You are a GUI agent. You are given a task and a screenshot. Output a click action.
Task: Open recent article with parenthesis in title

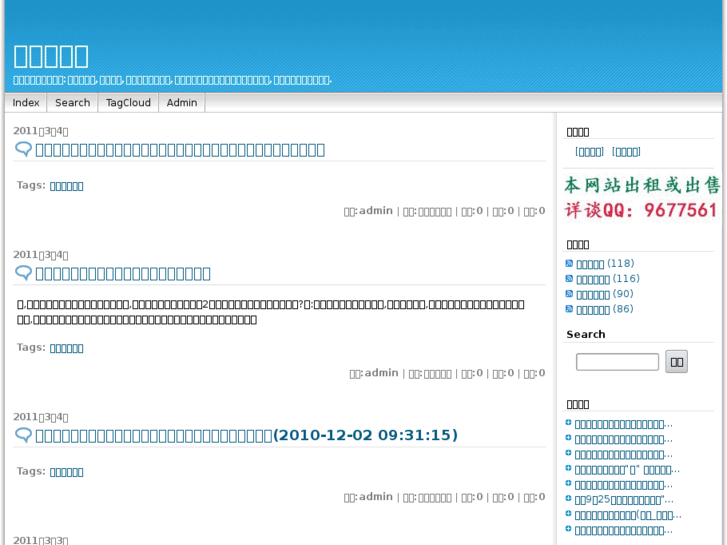click(x=628, y=516)
